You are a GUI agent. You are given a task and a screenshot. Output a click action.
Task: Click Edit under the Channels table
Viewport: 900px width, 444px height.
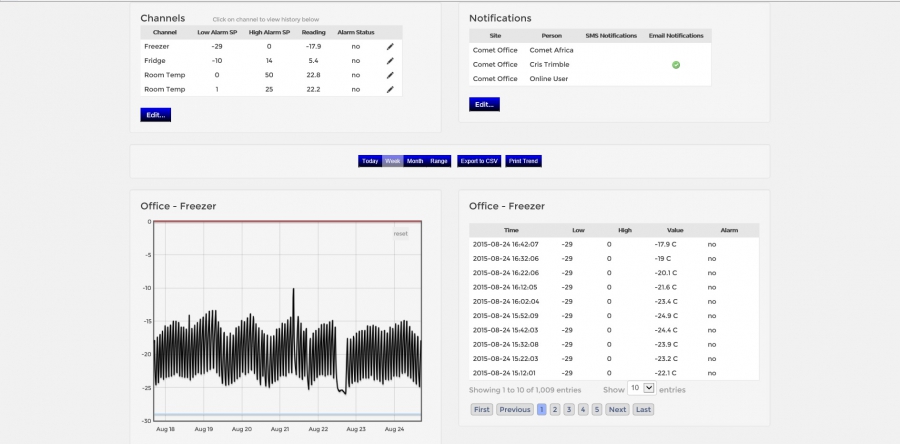coord(156,115)
